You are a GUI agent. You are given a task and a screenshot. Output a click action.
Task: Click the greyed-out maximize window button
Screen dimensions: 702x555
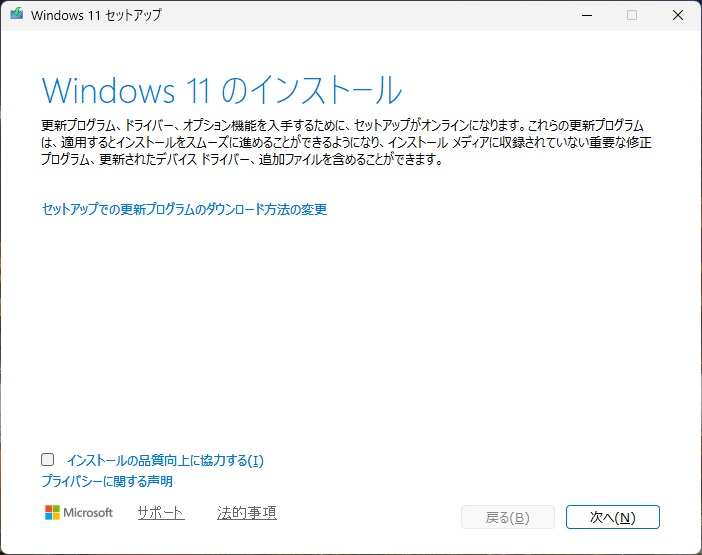coord(632,15)
